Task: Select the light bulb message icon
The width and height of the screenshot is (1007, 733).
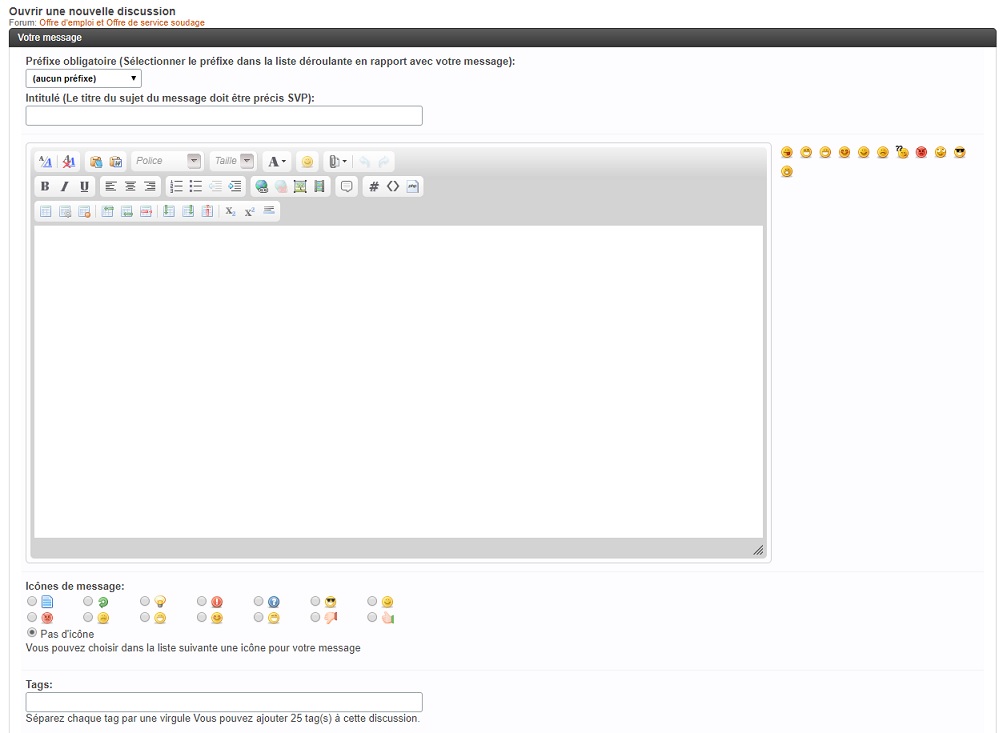Action: (x=145, y=602)
